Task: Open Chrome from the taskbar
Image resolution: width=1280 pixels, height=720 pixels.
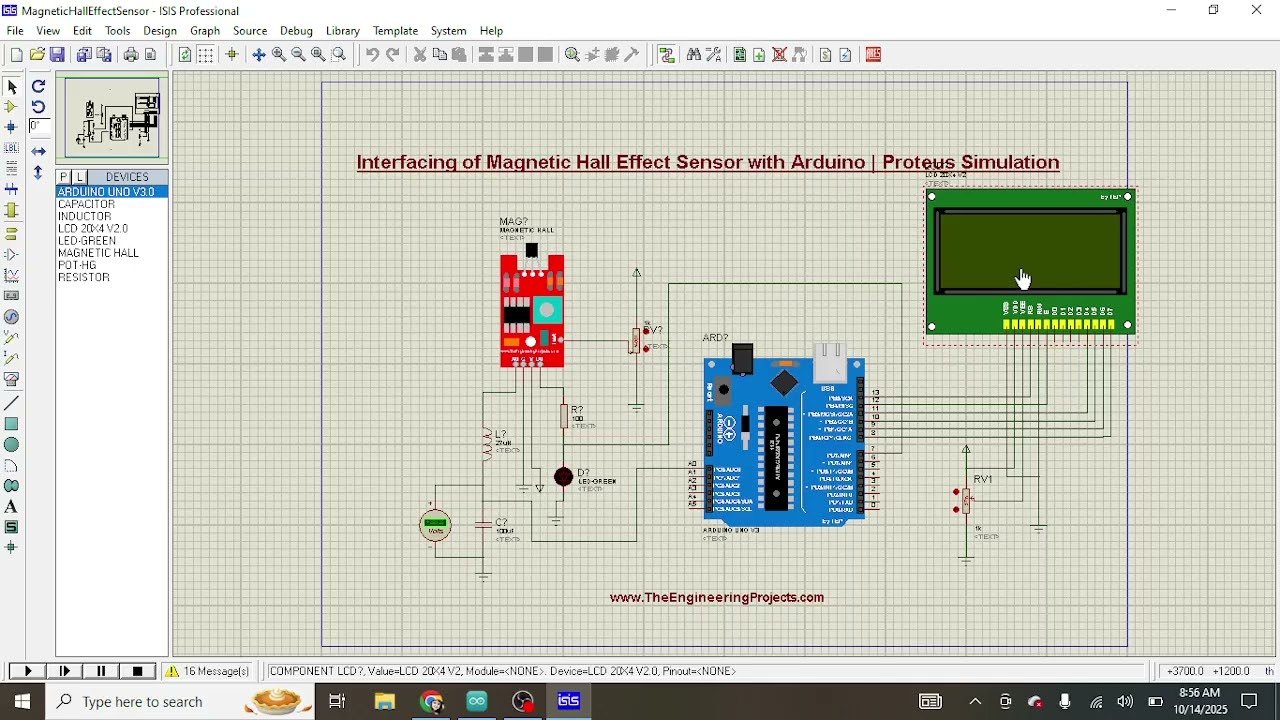Action: [x=432, y=702]
